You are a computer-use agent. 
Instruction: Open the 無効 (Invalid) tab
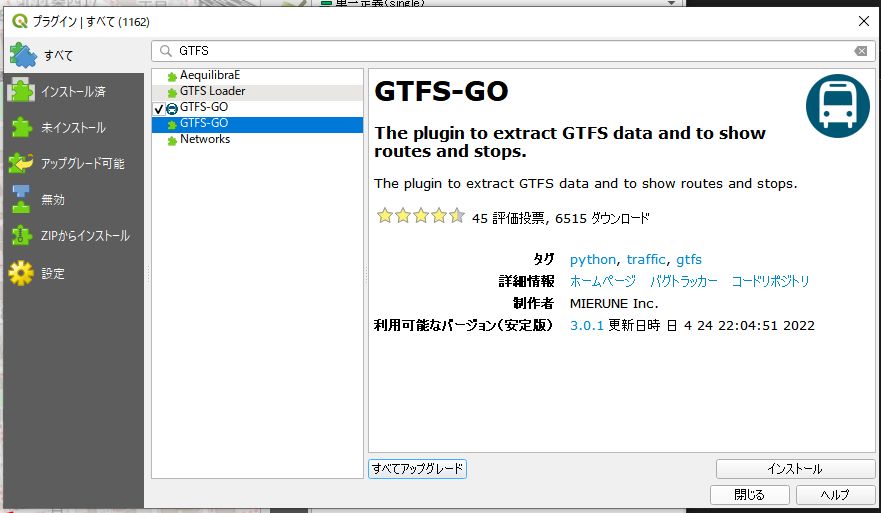tap(74, 199)
